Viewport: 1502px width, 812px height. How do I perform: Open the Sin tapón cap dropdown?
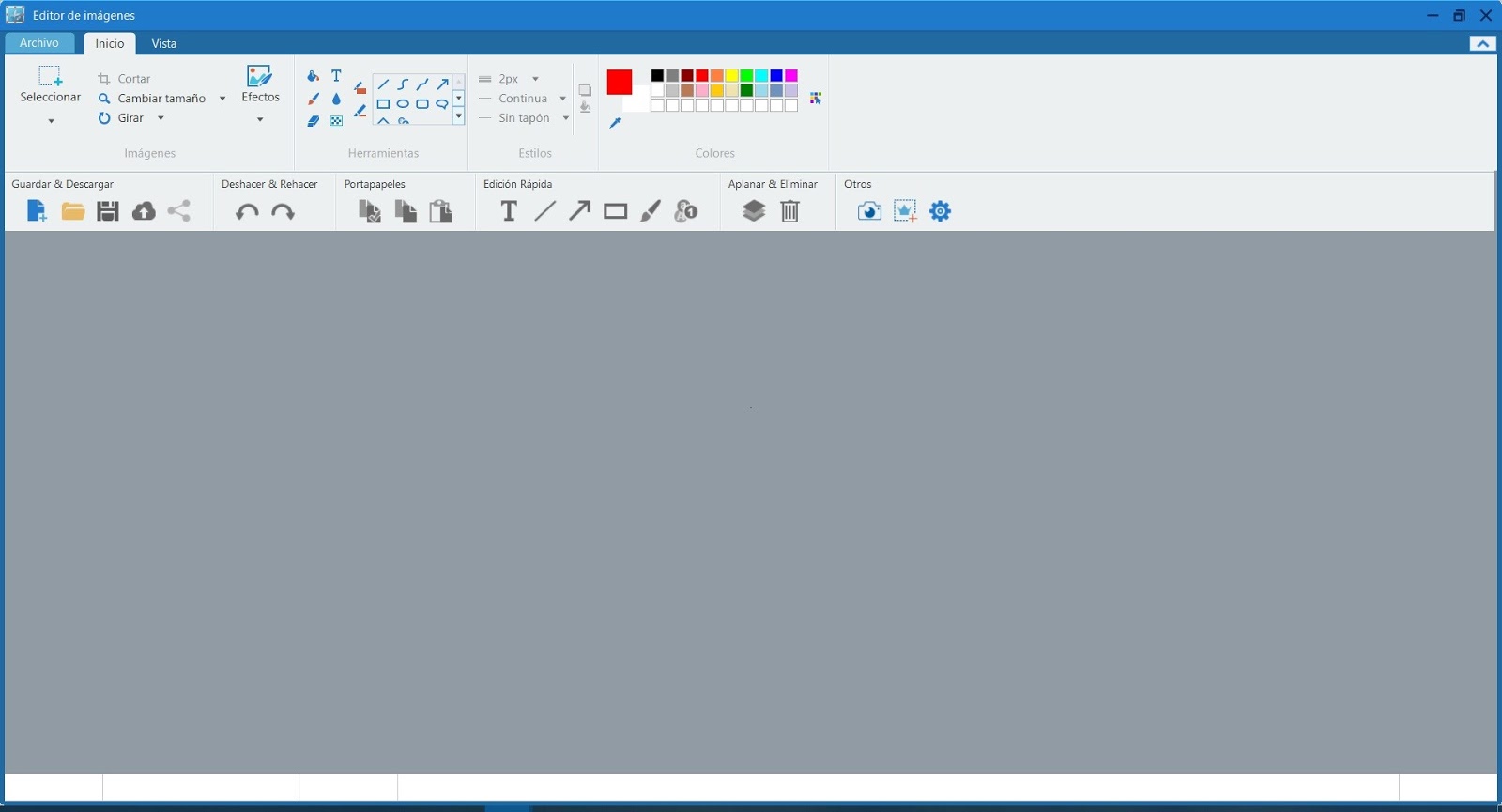pos(566,118)
